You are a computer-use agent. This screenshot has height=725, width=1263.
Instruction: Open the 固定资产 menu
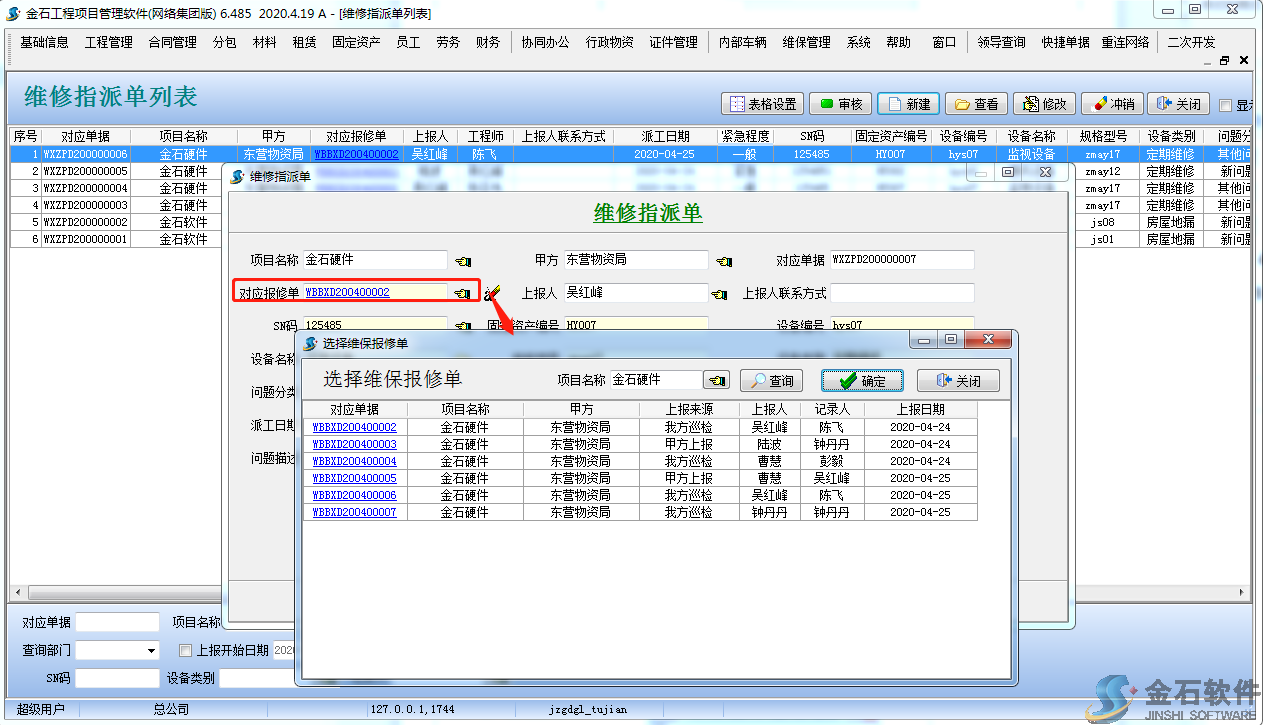point(357,42)
